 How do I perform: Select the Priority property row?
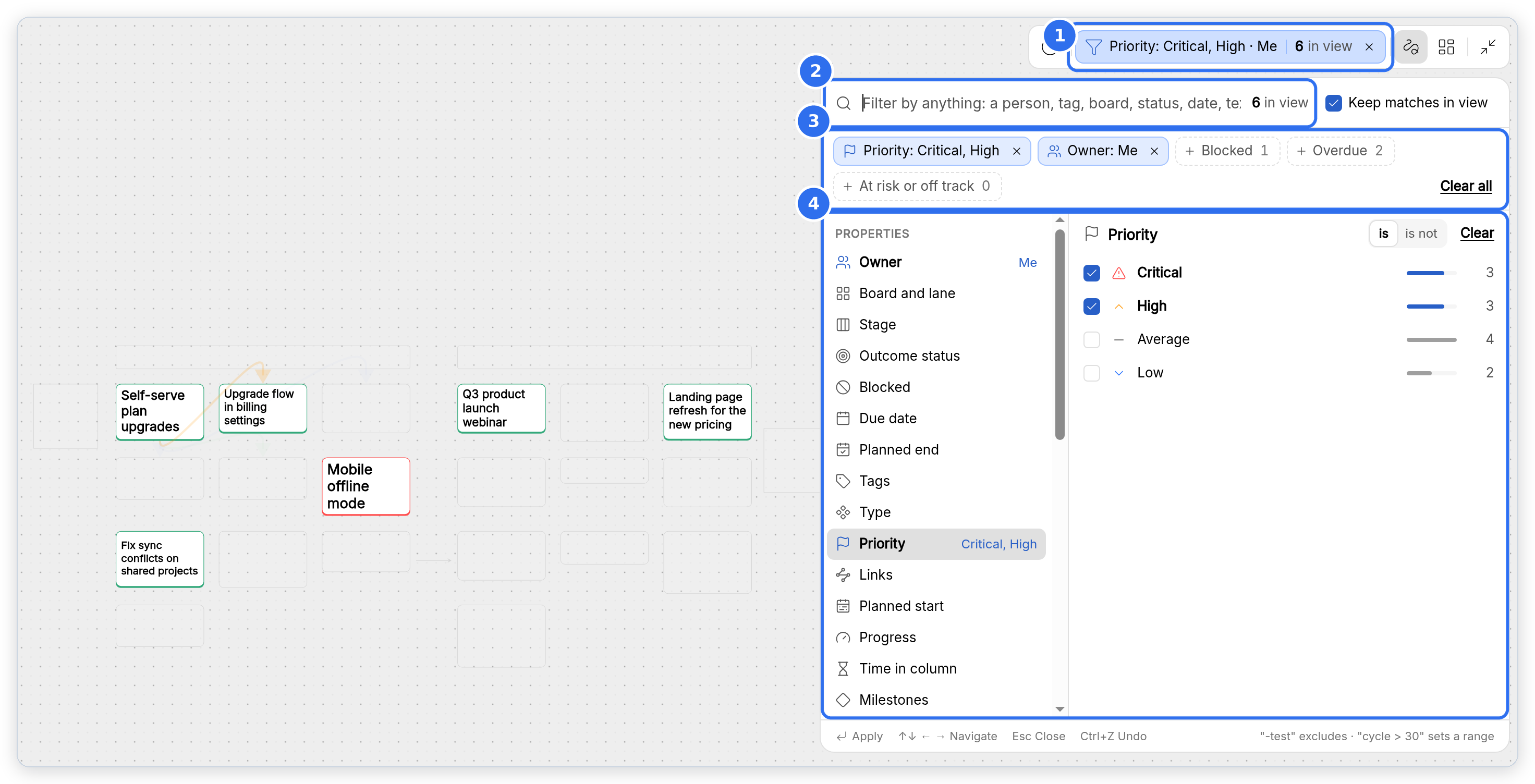coord(936,544)
